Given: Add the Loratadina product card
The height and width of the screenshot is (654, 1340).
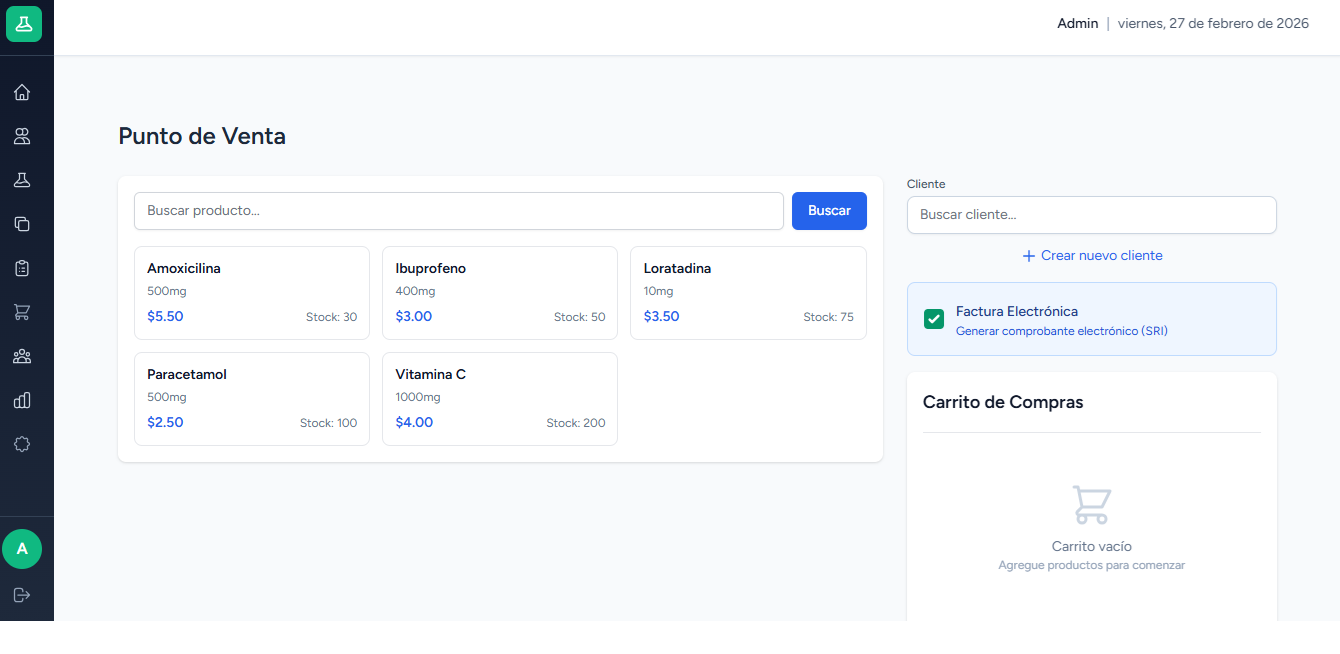Looking at the screenshot, I should pyautogui.click(x=748, y=293).
